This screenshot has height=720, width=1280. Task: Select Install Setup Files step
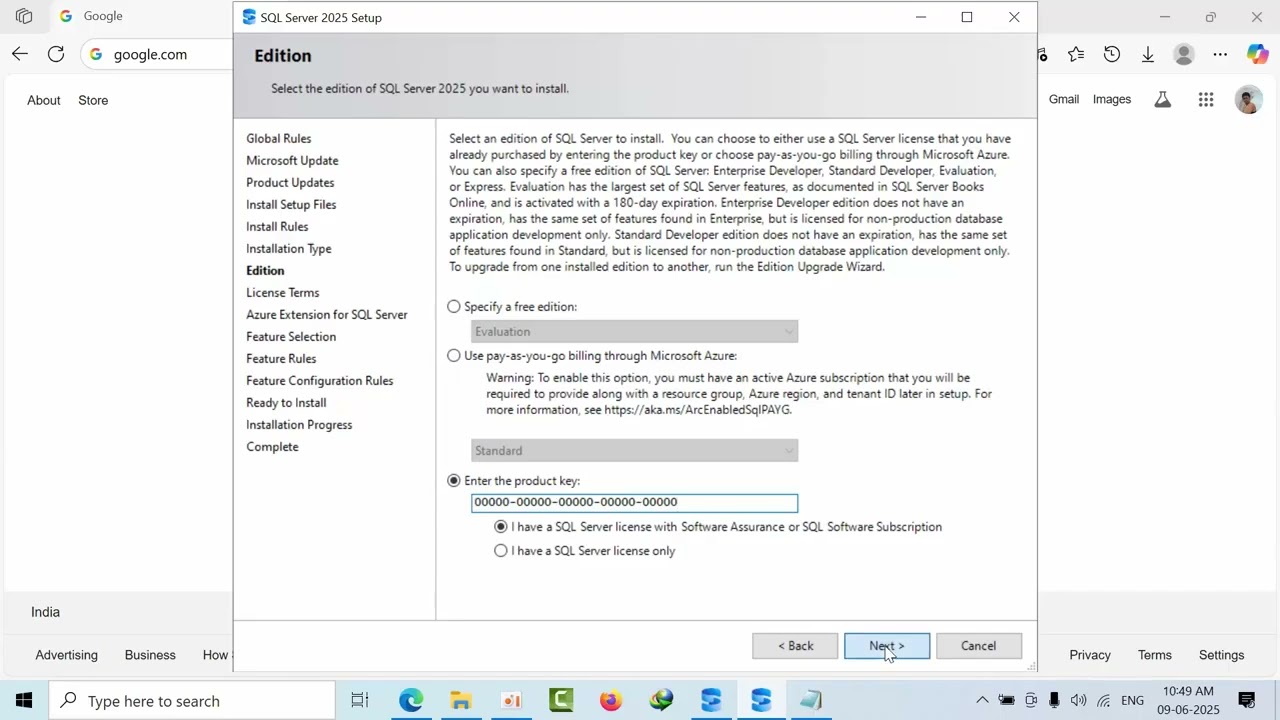click(x=291, y=205)
